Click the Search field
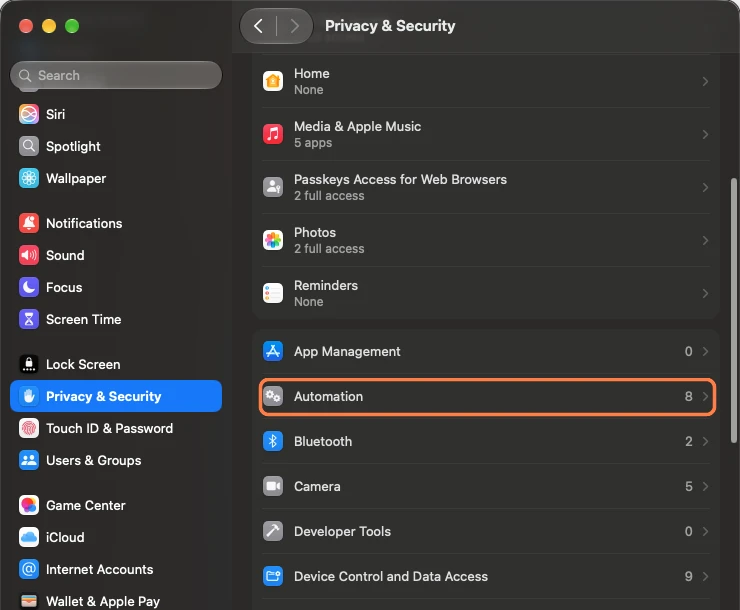The height and width of the screenshot is (610, 740). click(x=116, y=75)
